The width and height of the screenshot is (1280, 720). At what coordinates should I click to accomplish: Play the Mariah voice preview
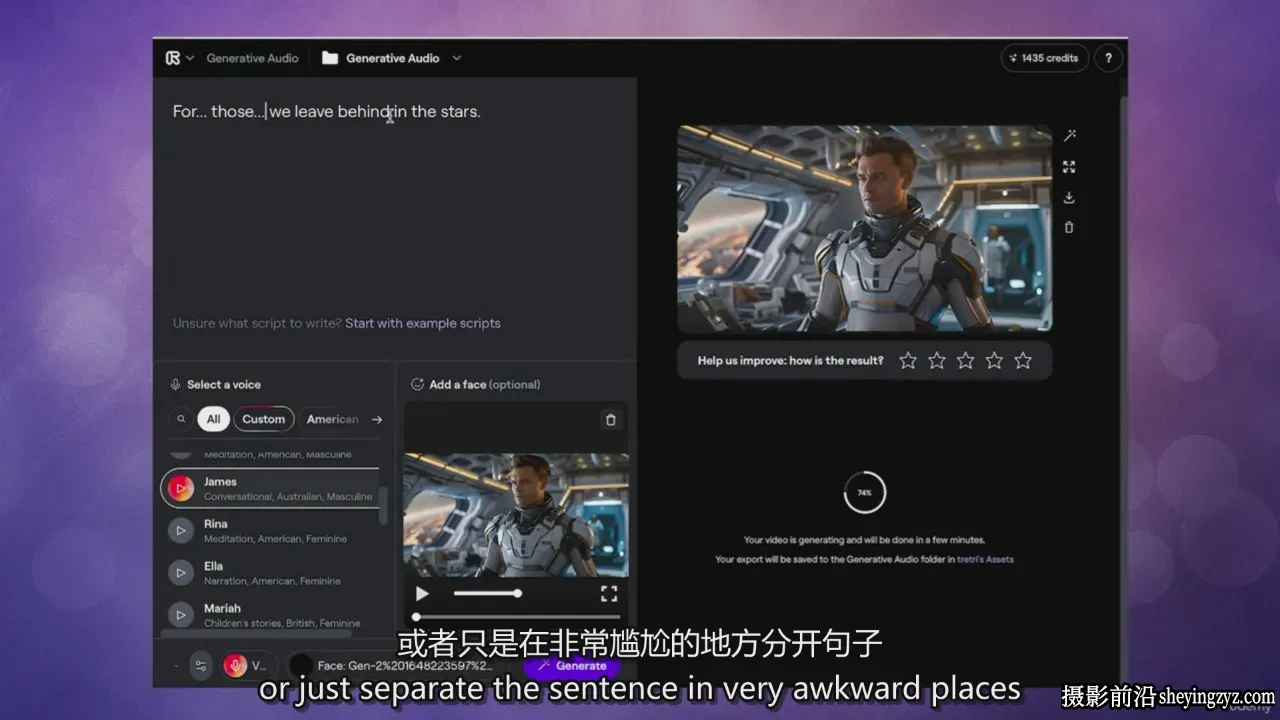(x=181, y=614)
